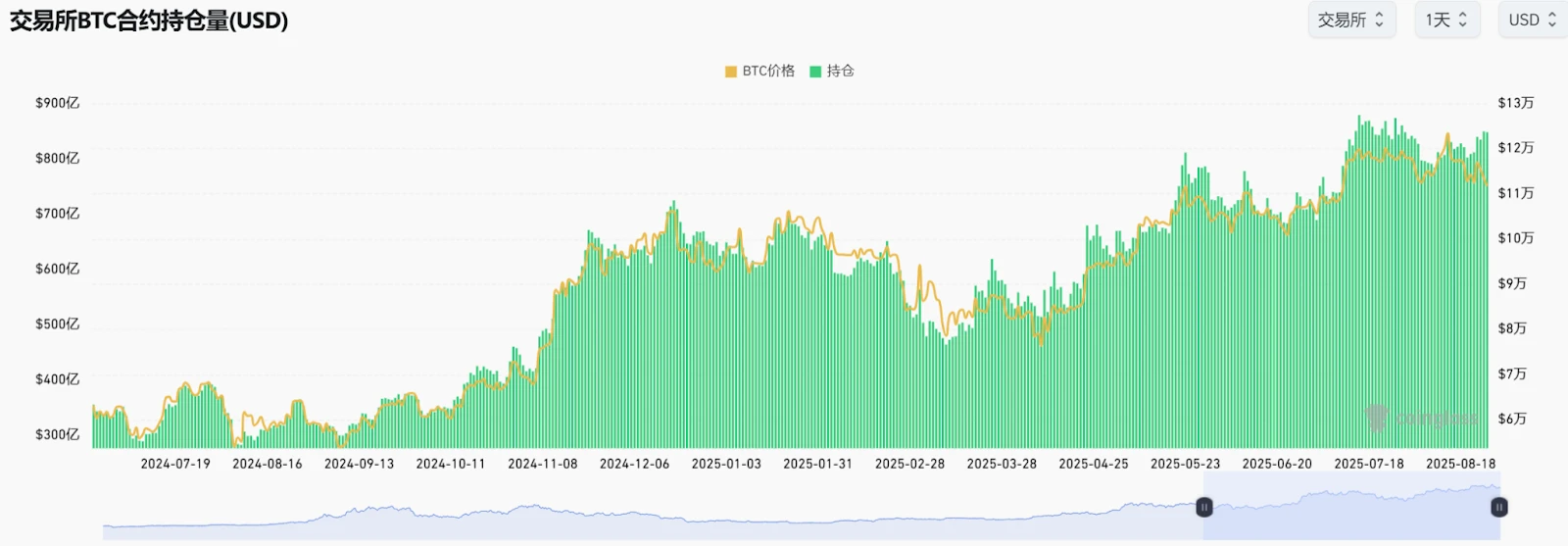
Task: Toggle the BTC价格 series via legend label
Action: pyautogui.click(x=768, y=72)
